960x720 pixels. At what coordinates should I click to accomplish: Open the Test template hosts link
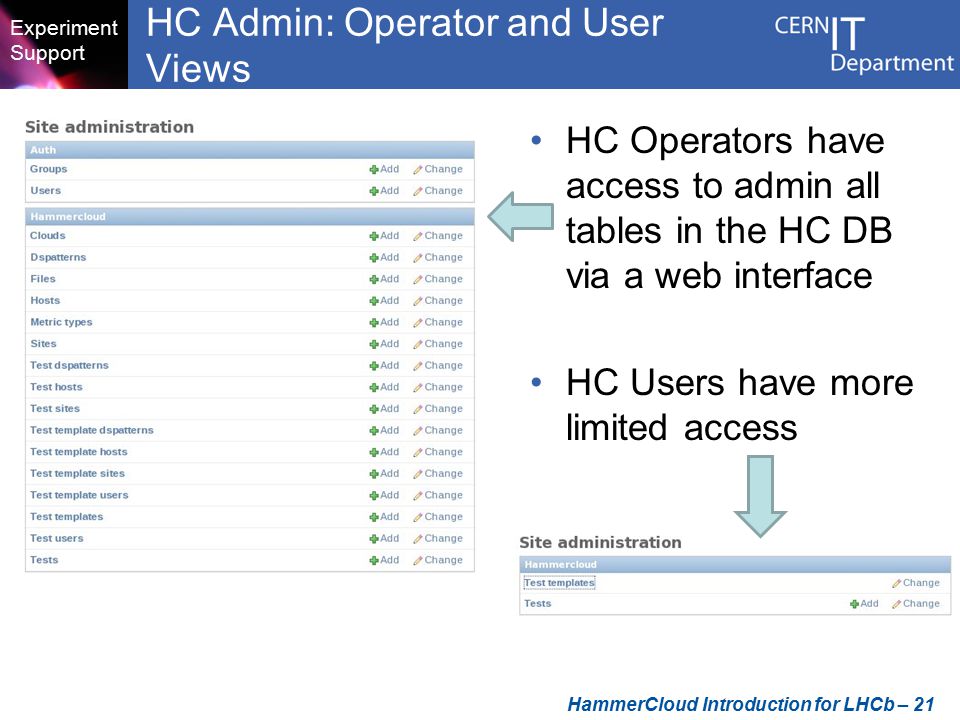(79, 452)
